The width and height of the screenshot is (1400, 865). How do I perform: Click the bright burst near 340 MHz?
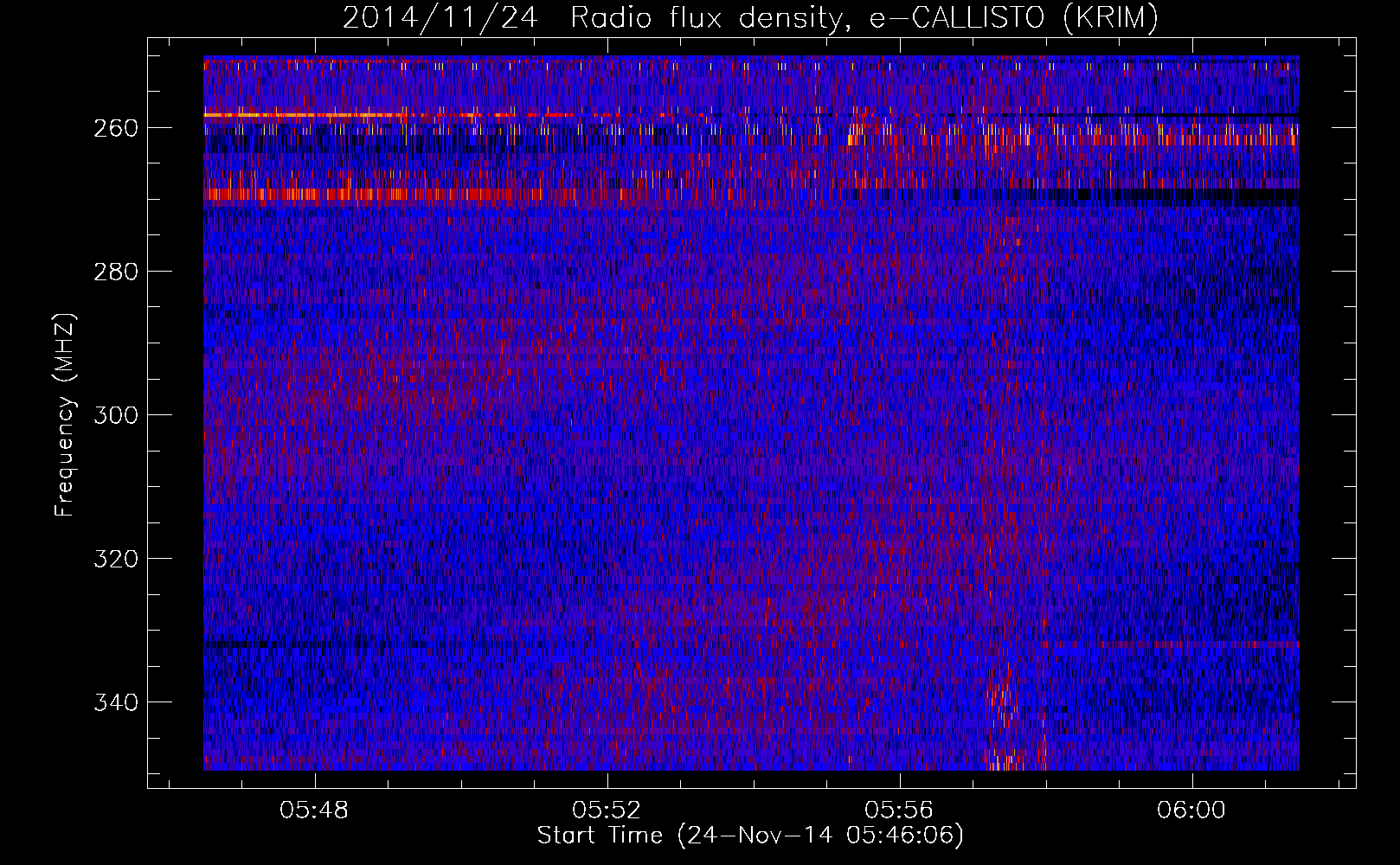pyautogui.click(x=1004, y=702)
